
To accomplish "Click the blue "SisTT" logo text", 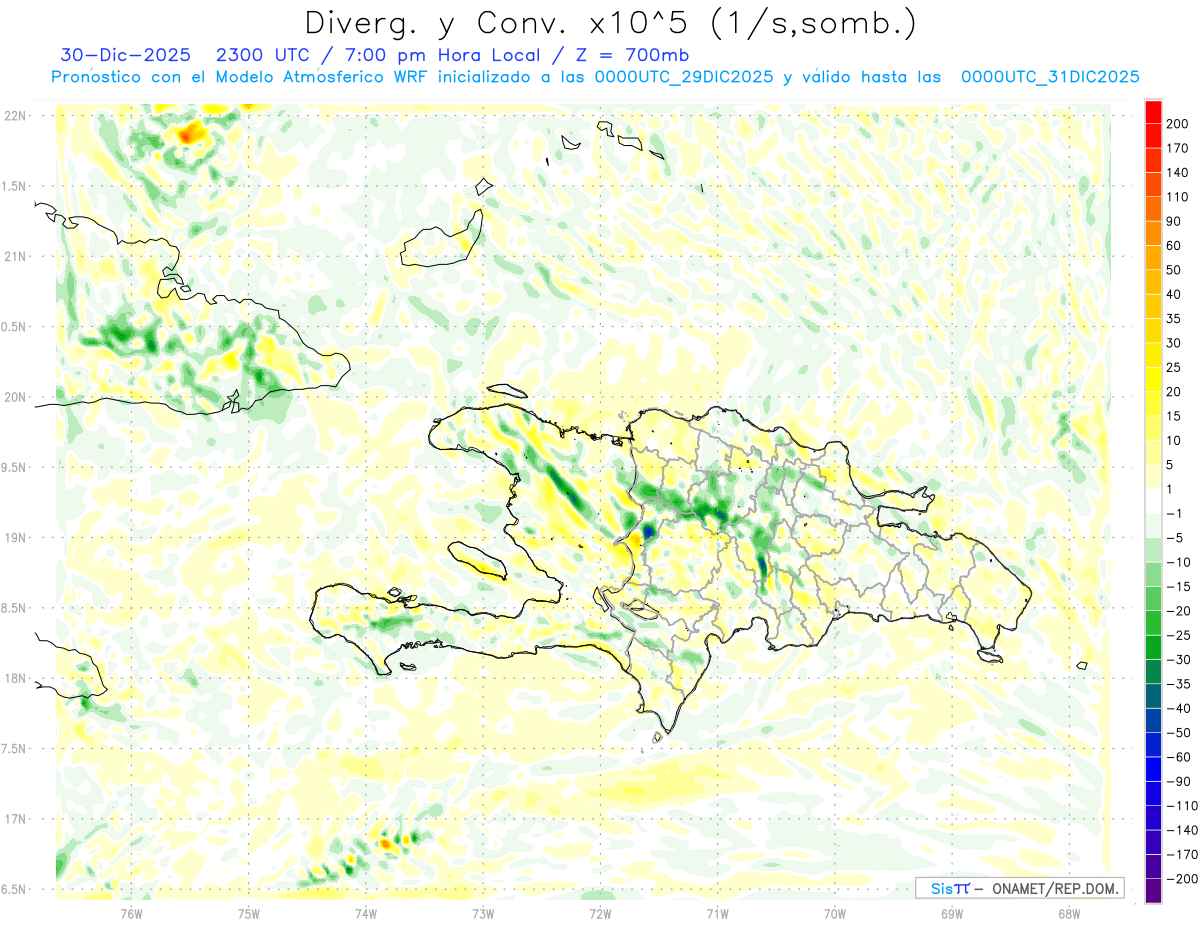I will pyautogui.click(x=949, y=888).
